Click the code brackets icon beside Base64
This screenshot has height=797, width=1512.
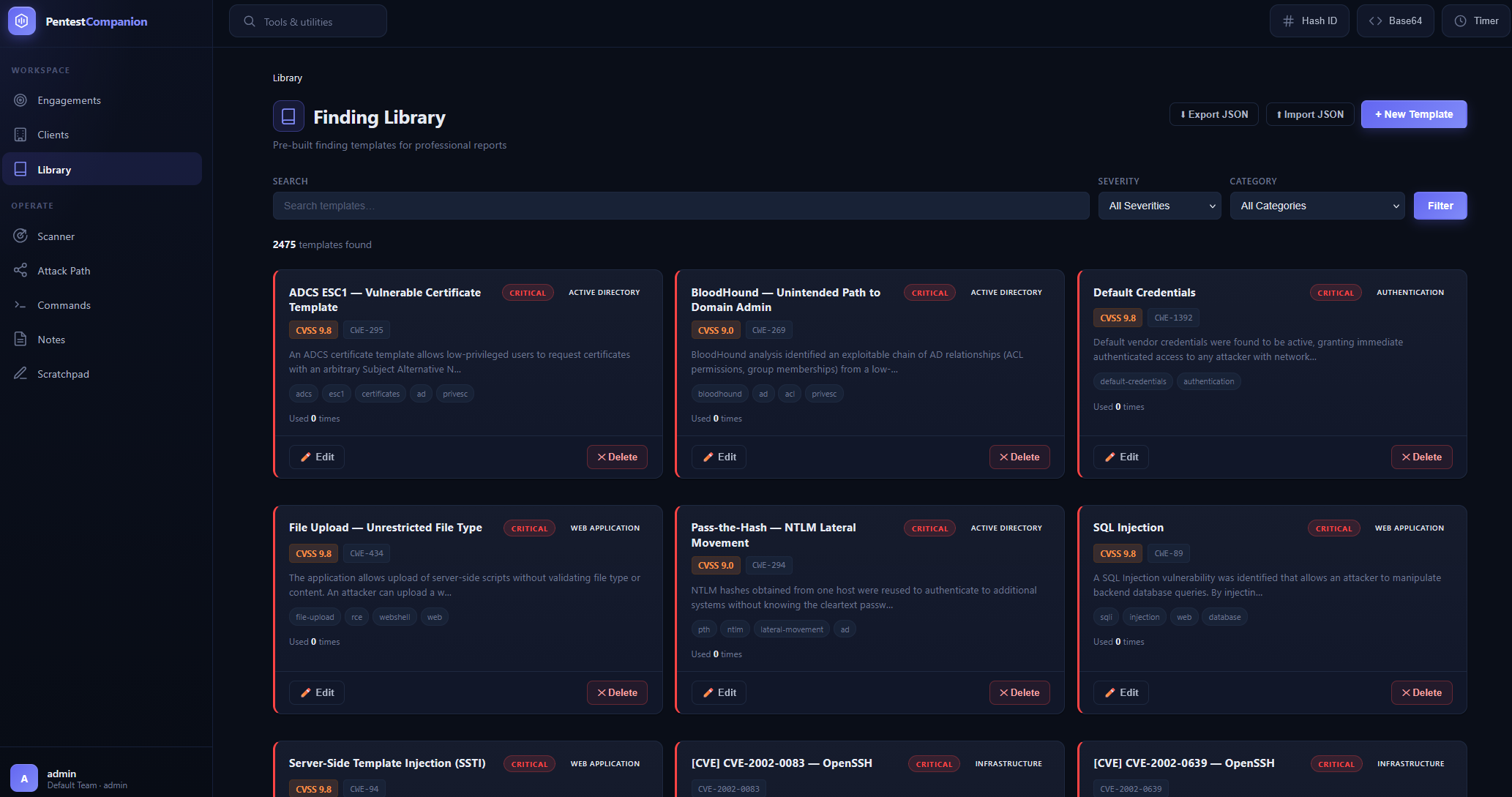(1375, 21)
